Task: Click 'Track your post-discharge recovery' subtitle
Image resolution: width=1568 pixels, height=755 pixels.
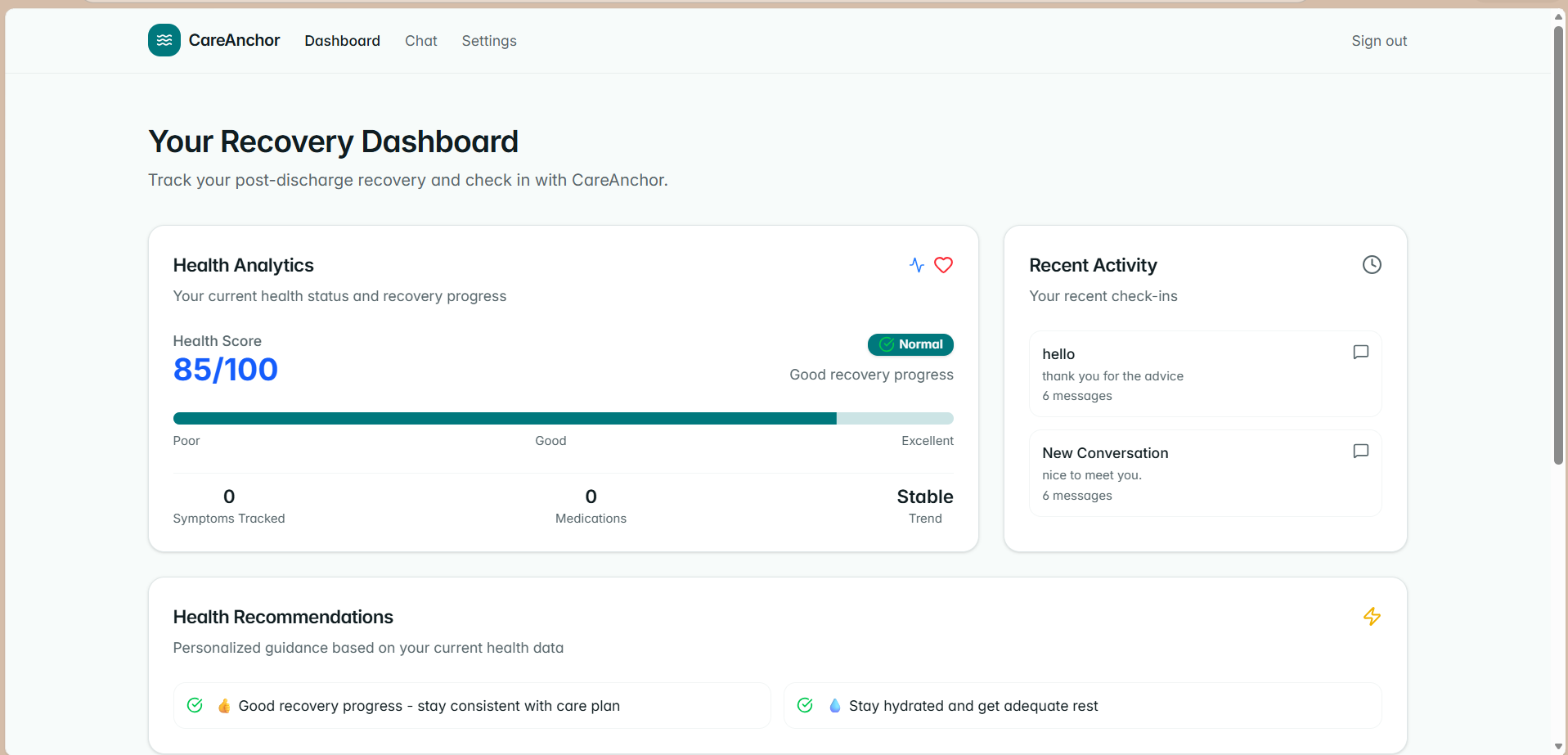Action: tap(408, 180)
